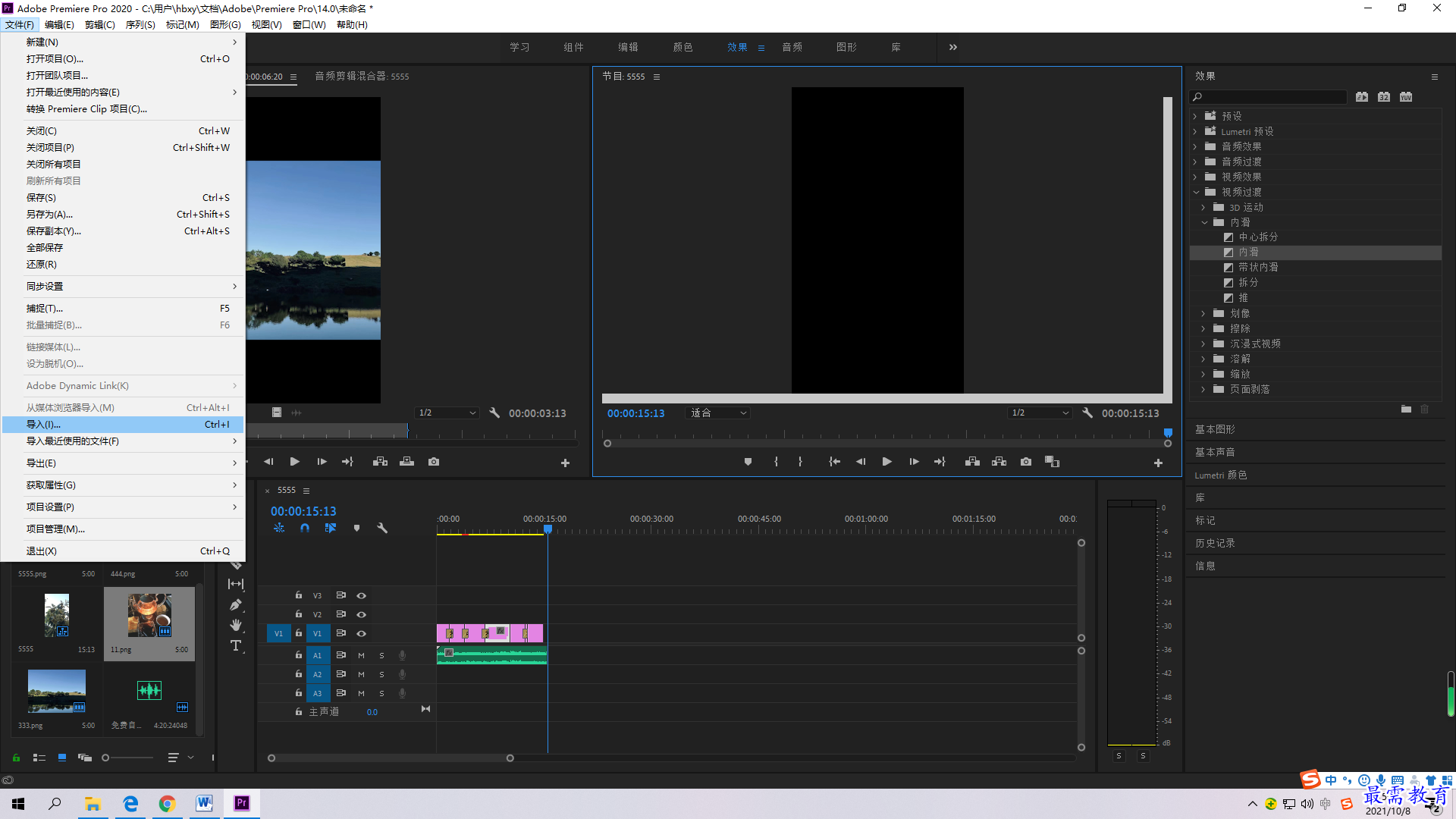
Task: Click Mark In in Program monitor
Action: pos(776,462)
